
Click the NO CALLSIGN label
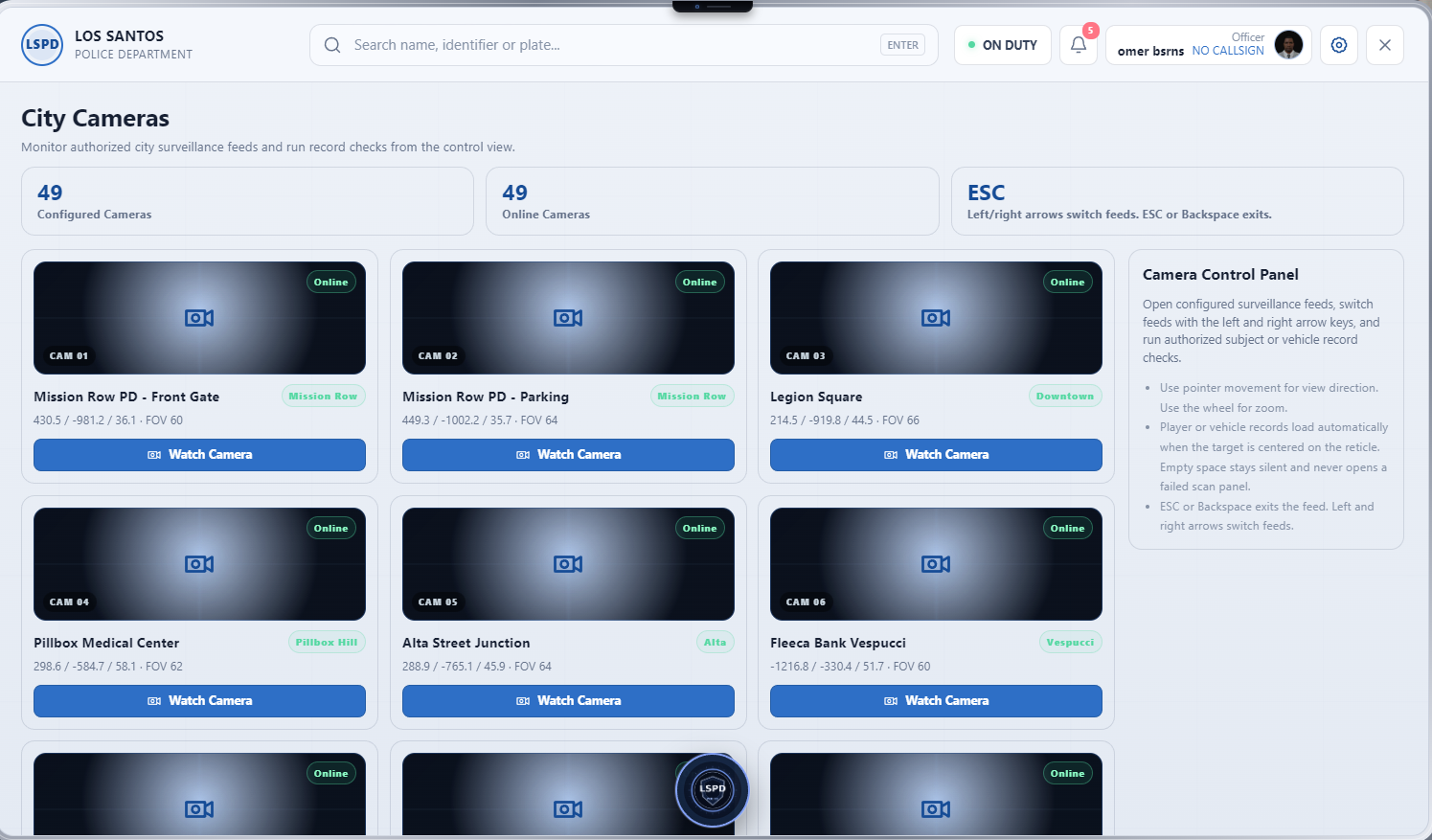point(1228,51)
